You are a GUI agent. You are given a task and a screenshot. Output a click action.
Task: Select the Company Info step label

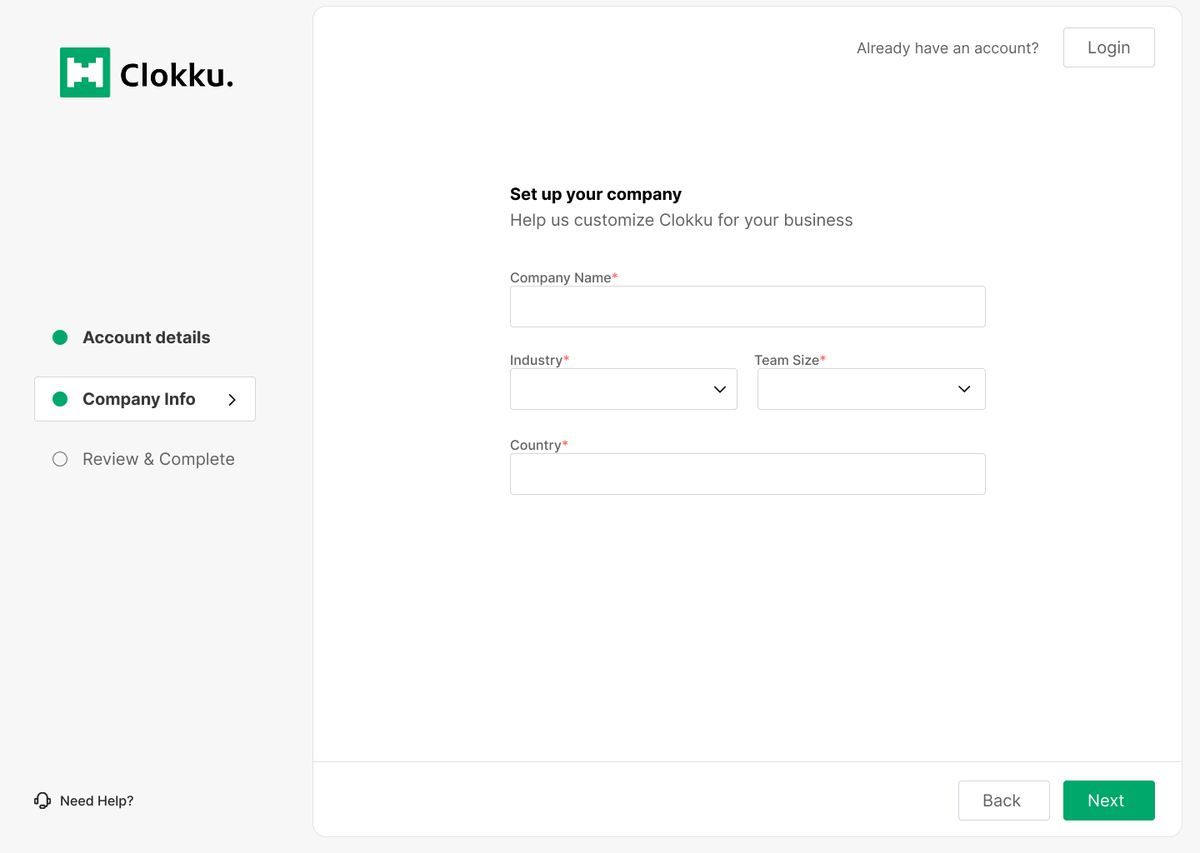click(139, 399)
